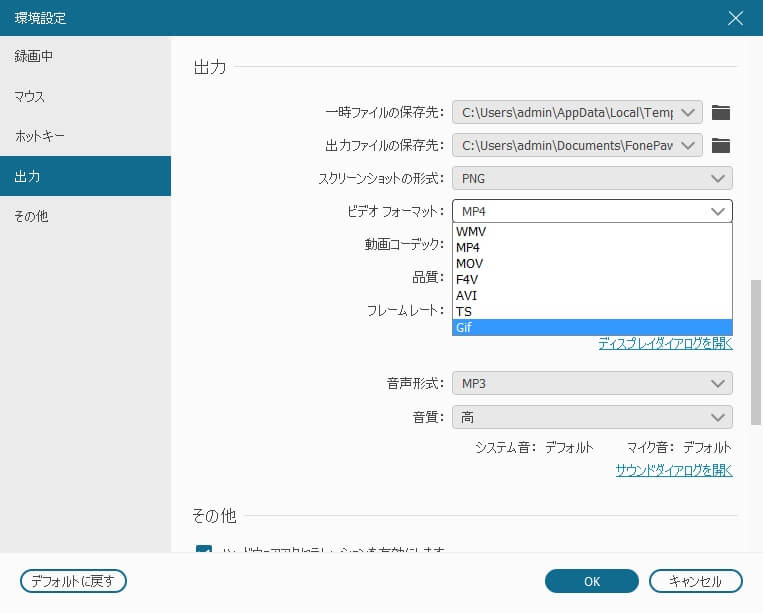763x613 pixels.
Task: Select F4V from video format list
Action: (x=592, y=280)
